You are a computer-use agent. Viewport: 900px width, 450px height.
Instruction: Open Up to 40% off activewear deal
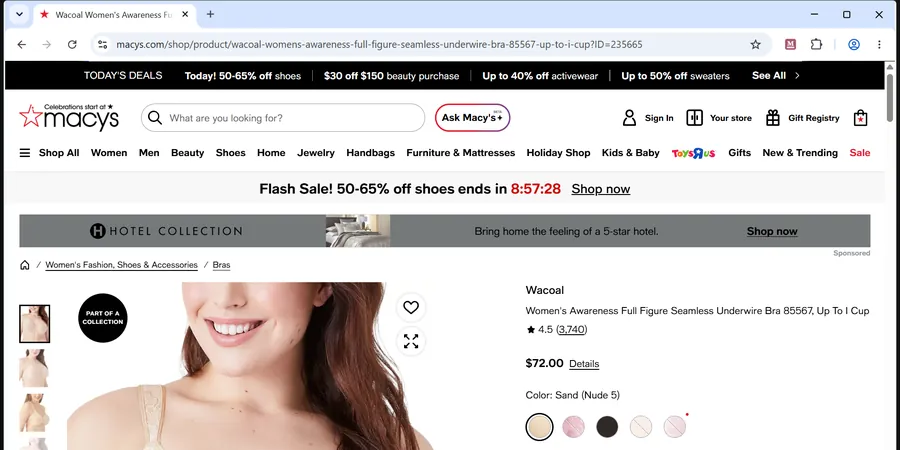[540, 76]
